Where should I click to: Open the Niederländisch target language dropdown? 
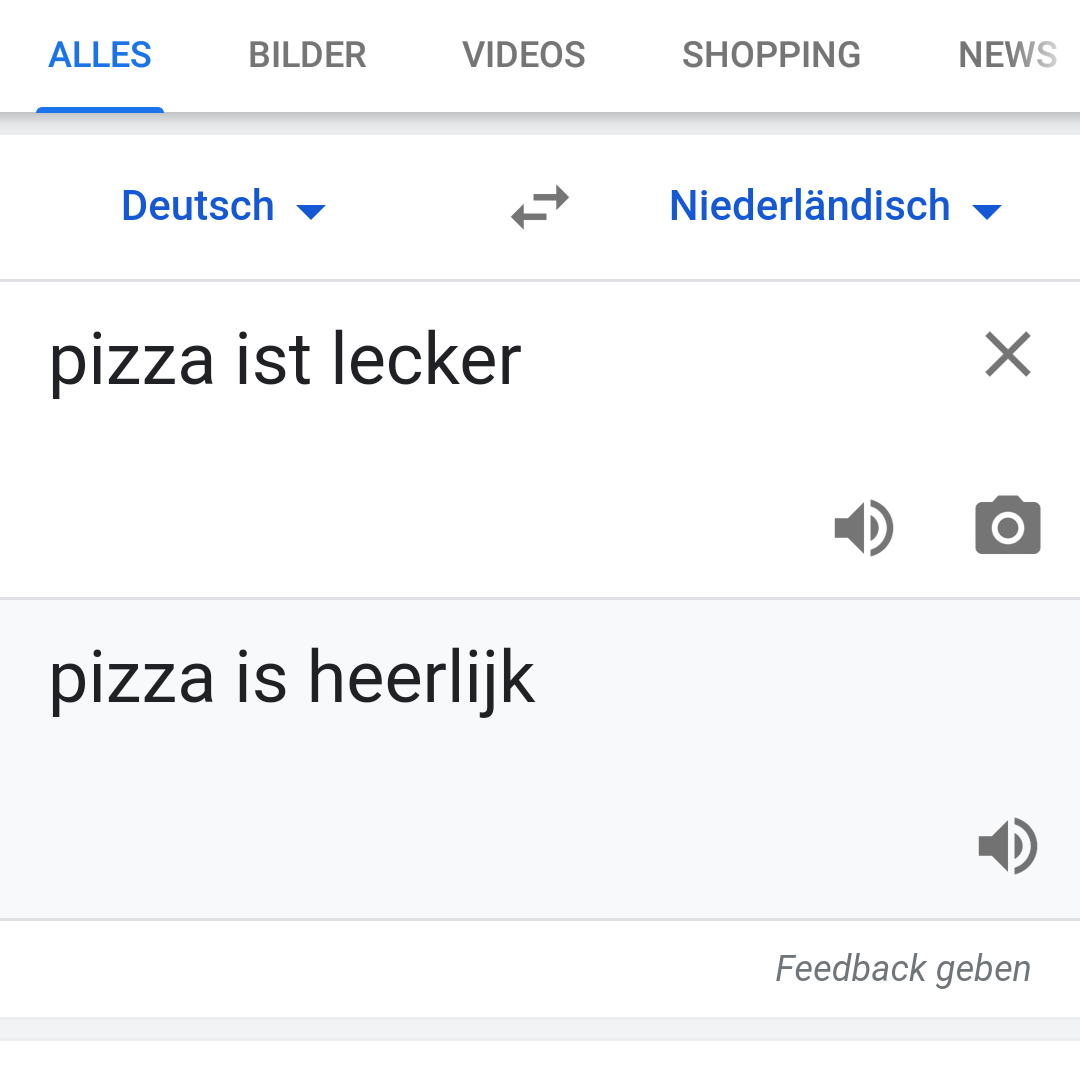(x=810, y=207)
